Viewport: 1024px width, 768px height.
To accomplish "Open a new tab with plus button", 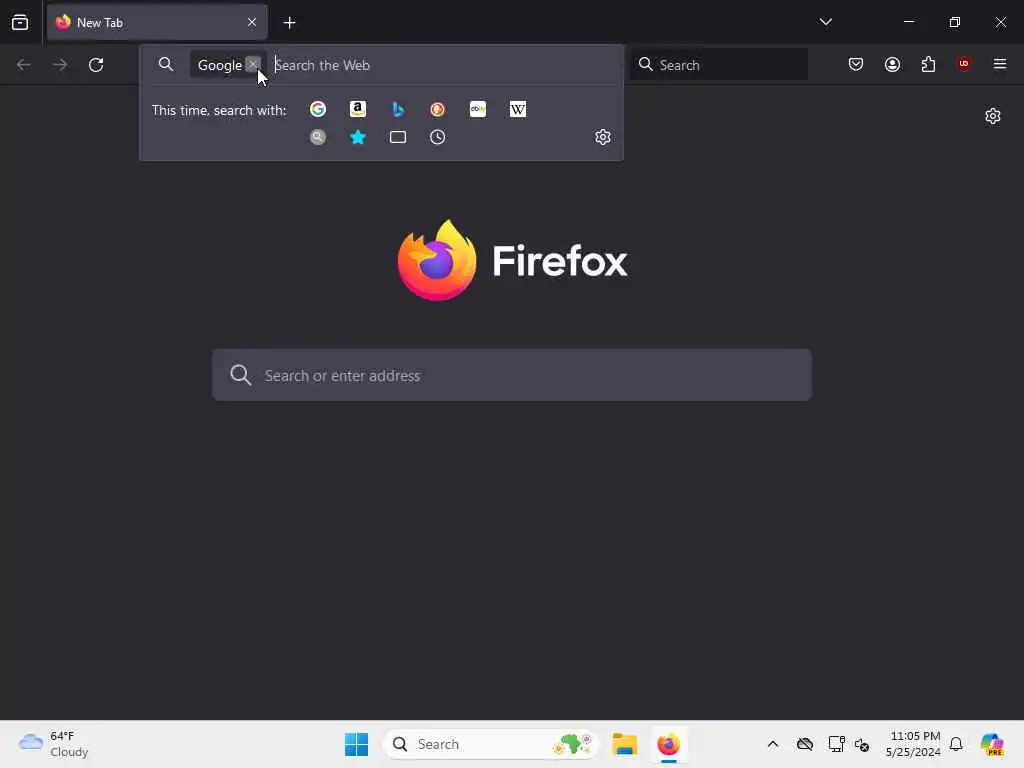I will [289, 23].
